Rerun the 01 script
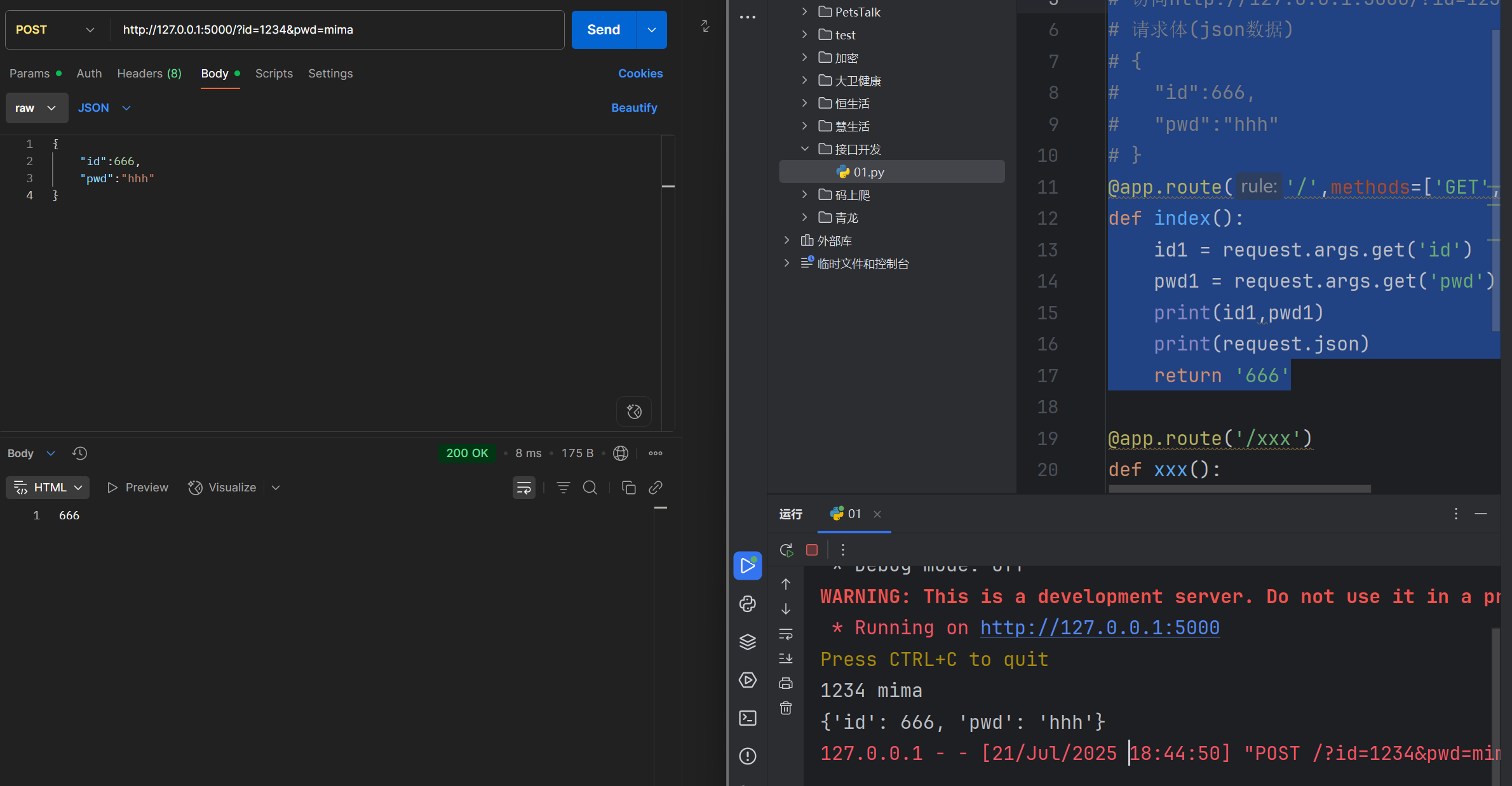 pyautogui.click(x=786, y=550)
